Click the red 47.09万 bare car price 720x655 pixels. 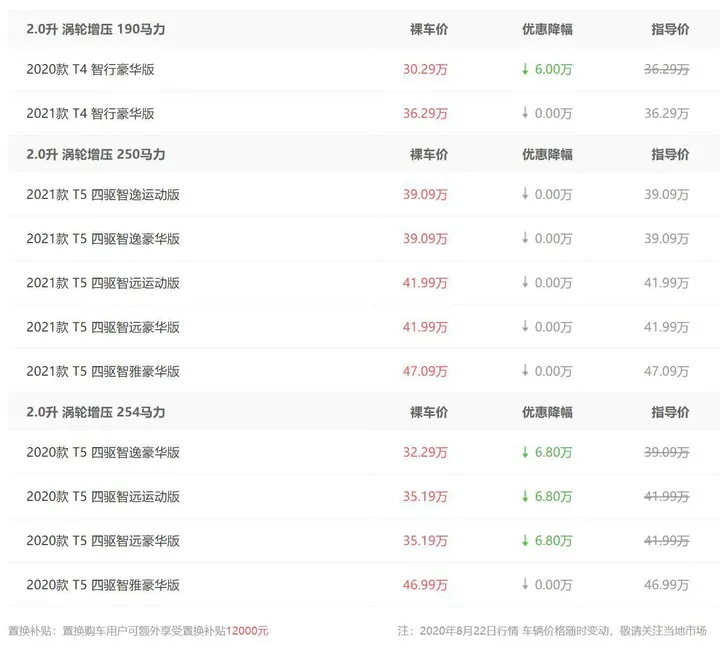pyautogui.click(x=425, y=371)
